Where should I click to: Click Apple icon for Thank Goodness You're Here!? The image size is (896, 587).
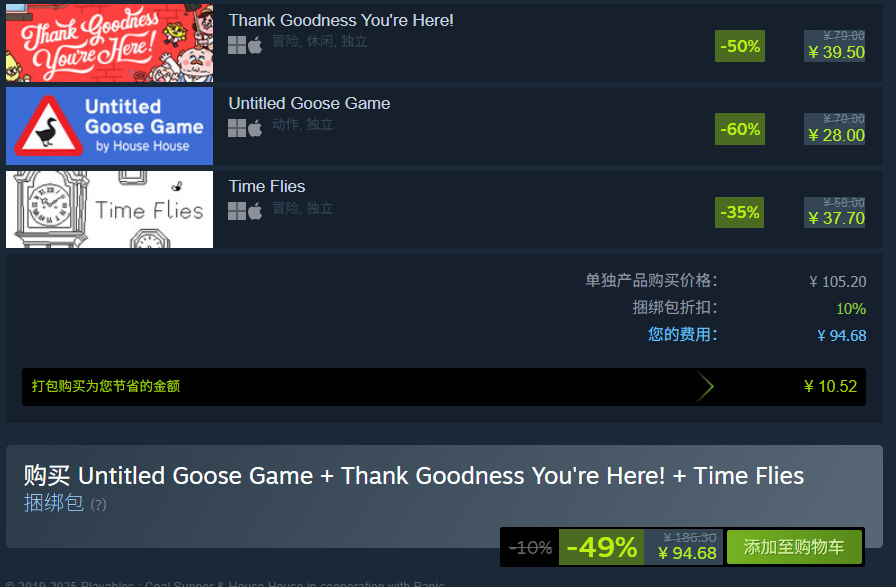pyautogui.click(x=255, y=45)
